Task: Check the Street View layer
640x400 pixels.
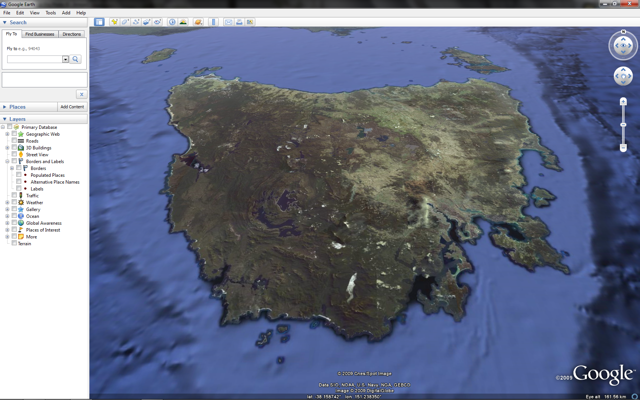Action: 14,155
